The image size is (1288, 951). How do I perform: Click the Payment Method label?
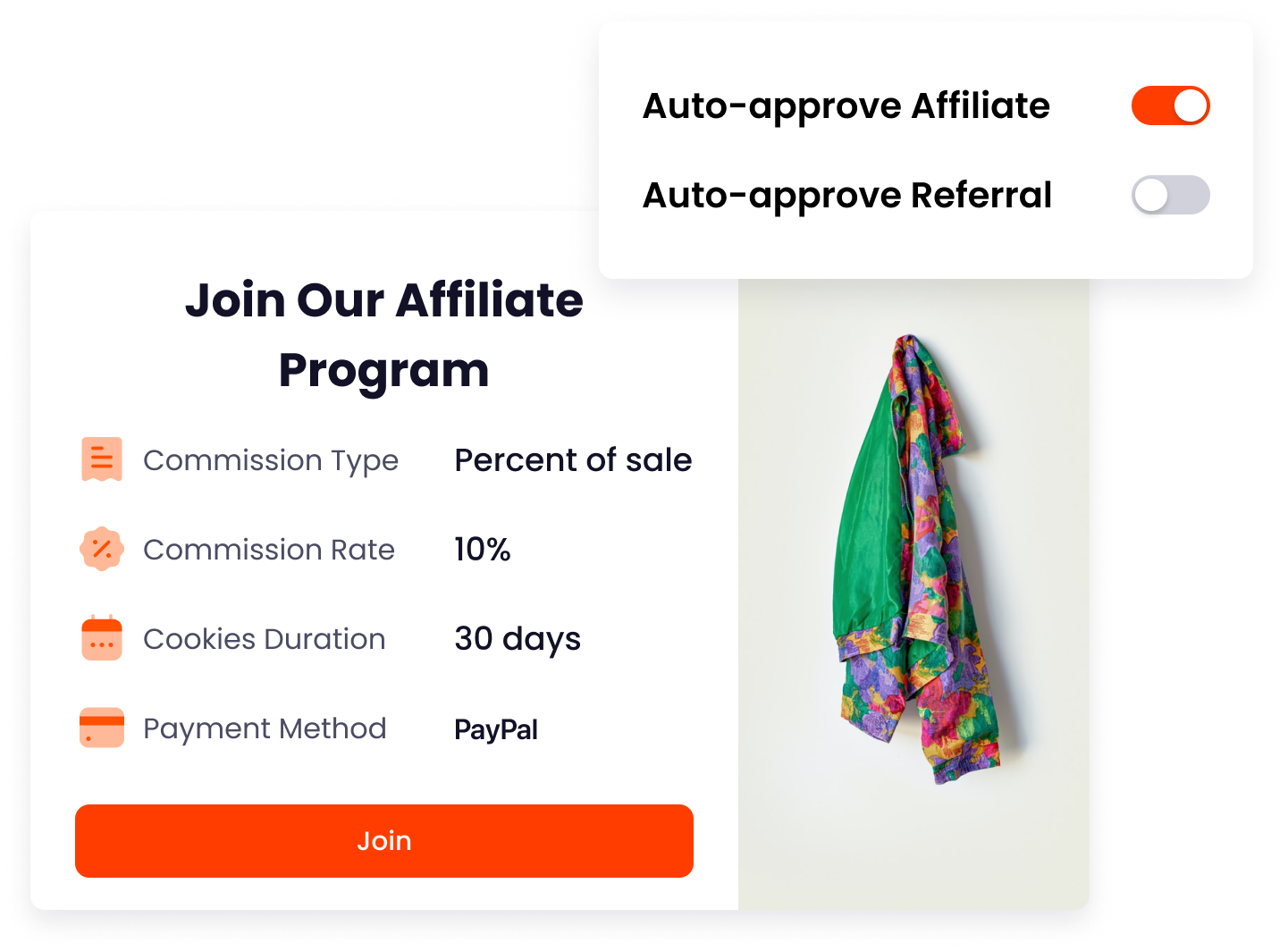[265, 729]
